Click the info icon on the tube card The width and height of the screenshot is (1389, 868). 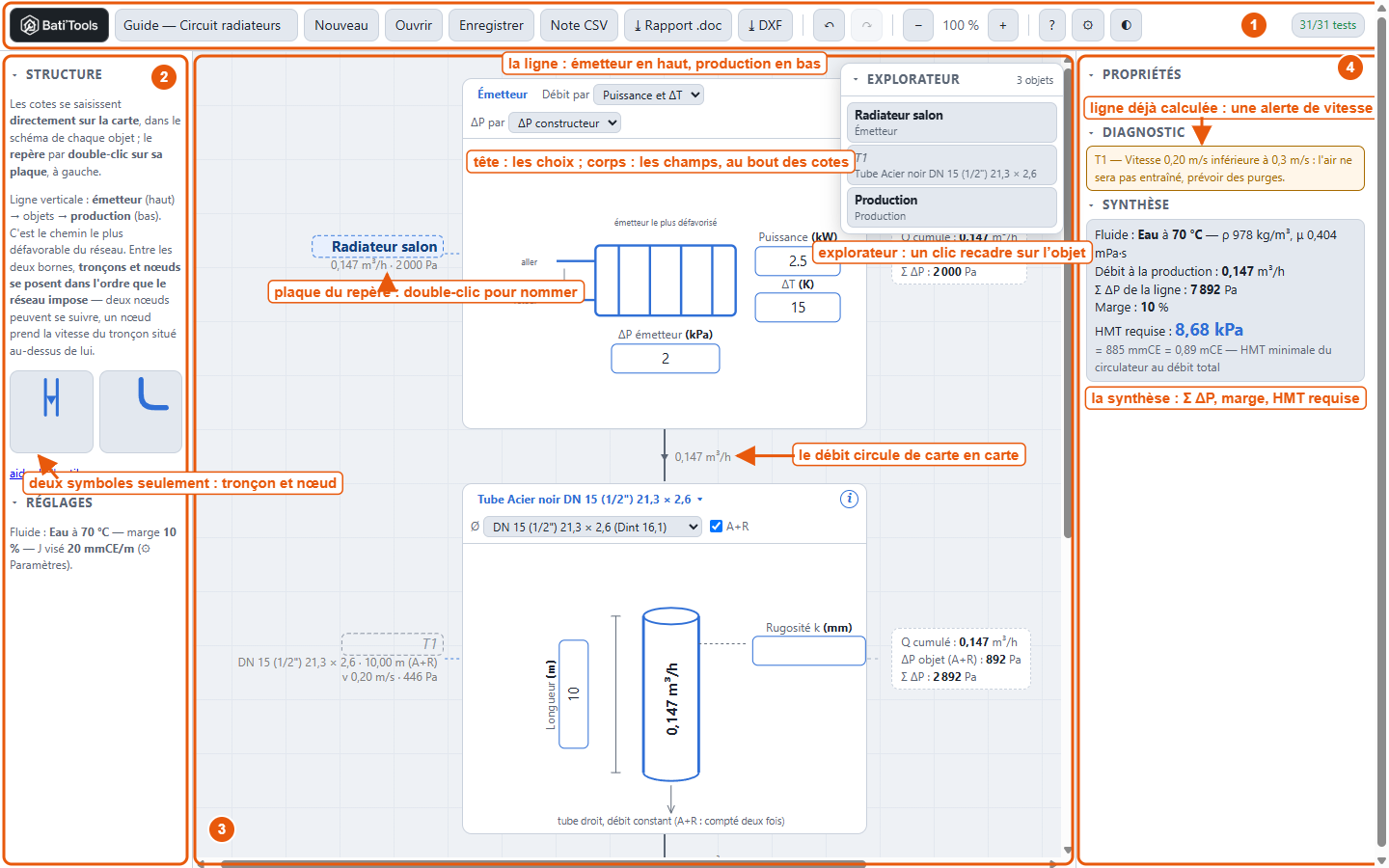[849, 499]
